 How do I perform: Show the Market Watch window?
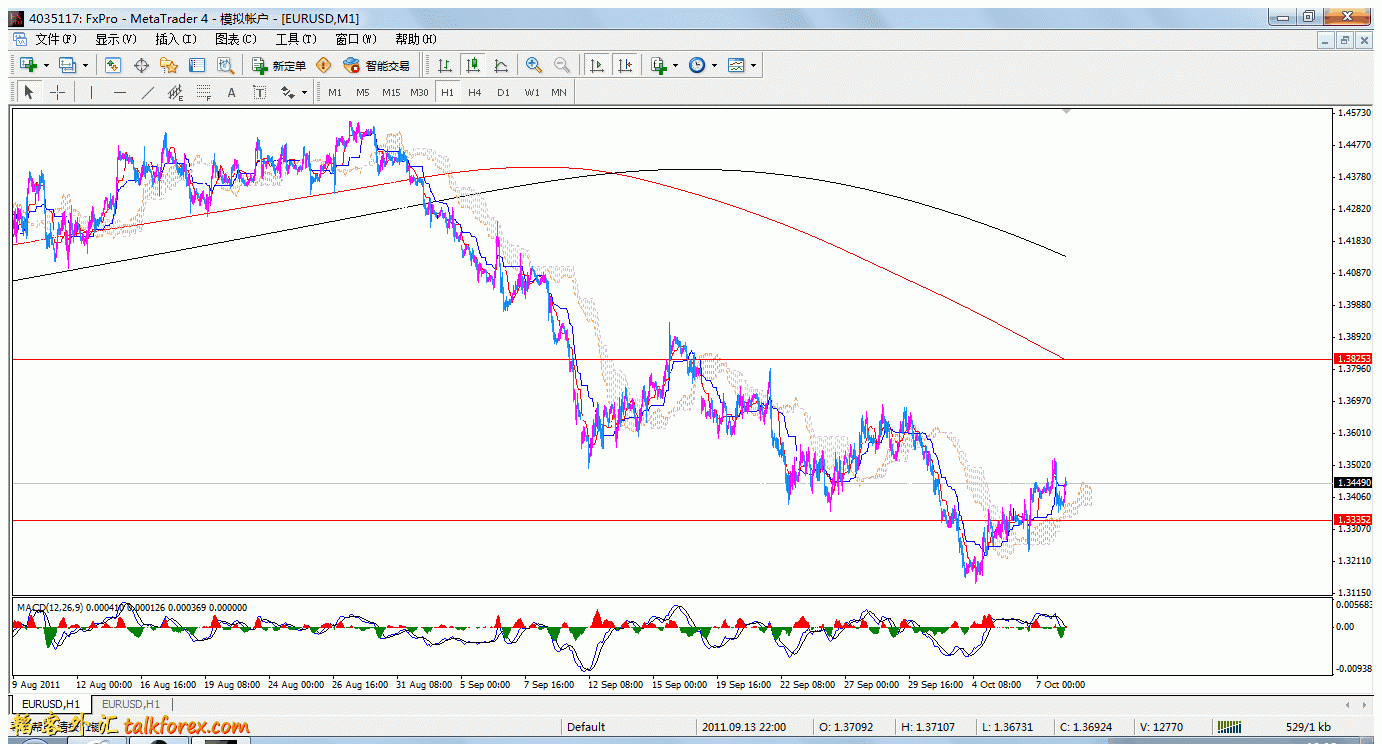pos(113,65)
